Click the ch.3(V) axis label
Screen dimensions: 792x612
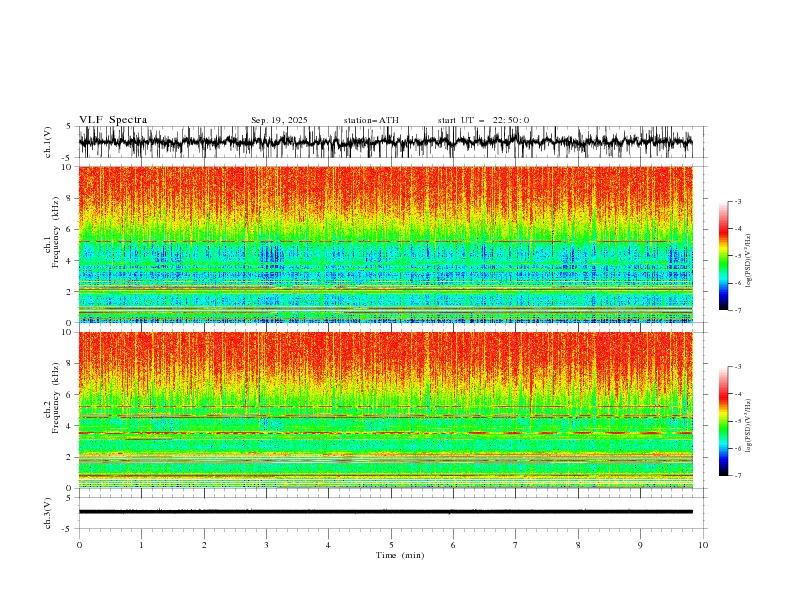coord(48,513)
